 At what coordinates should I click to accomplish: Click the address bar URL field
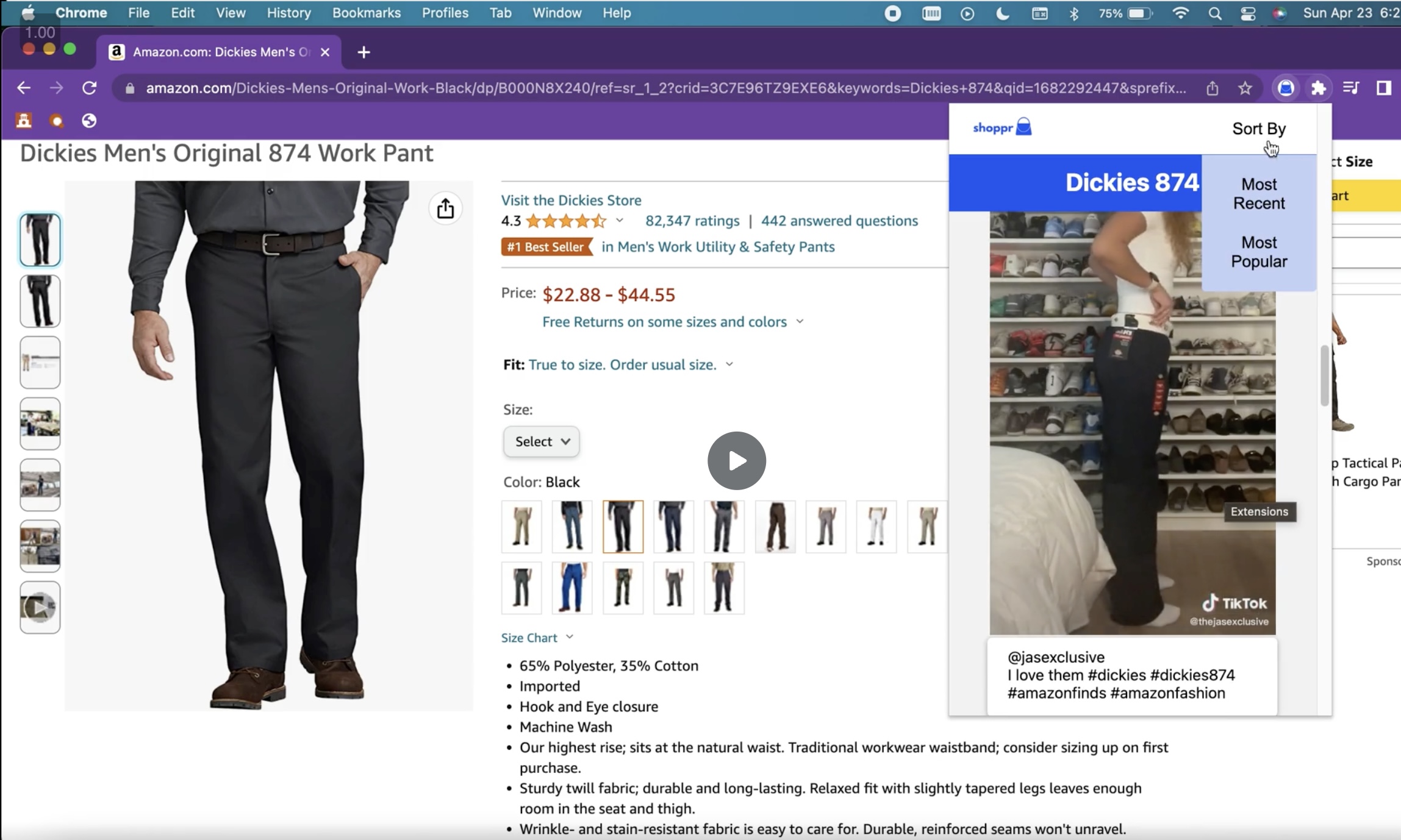(666, 88)
